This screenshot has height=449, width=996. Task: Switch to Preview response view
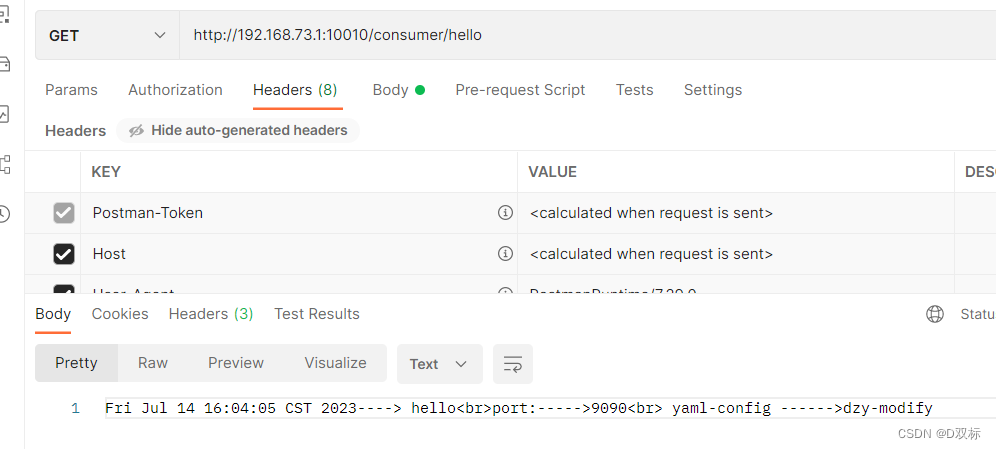(x=236, y=363)
